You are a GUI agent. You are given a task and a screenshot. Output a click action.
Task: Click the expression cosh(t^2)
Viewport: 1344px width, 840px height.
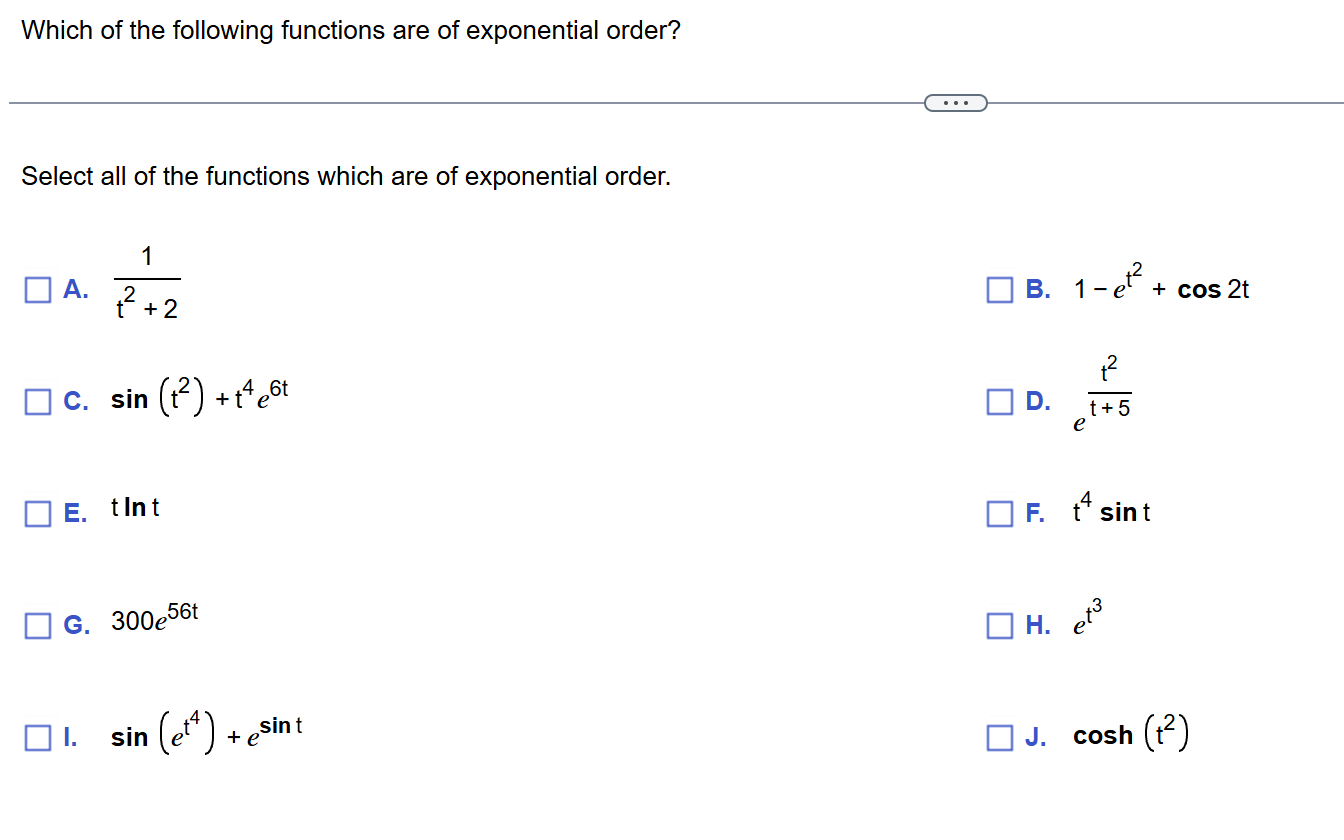coord(1130,734)
